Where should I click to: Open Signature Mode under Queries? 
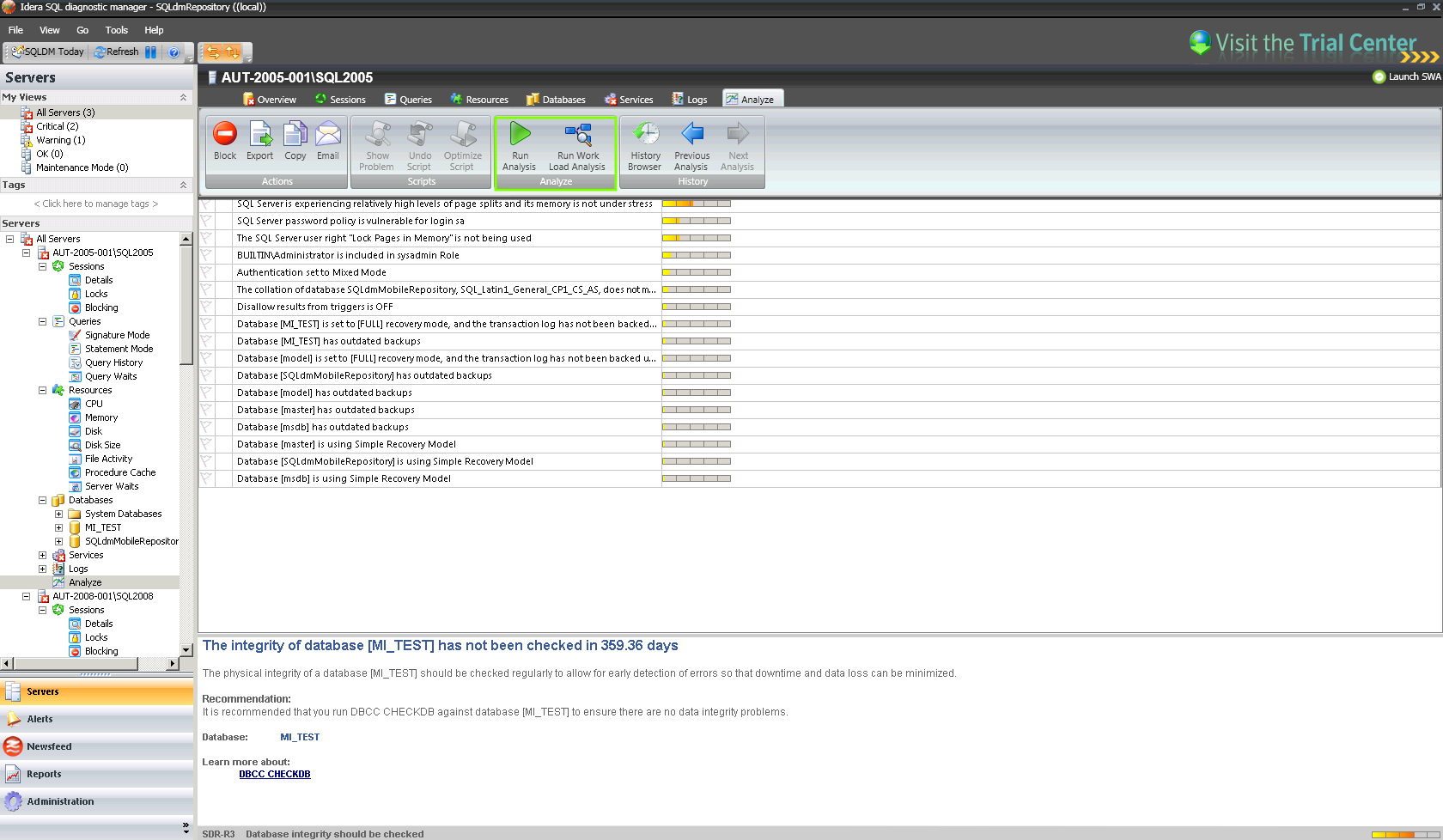tap(117, 335)
